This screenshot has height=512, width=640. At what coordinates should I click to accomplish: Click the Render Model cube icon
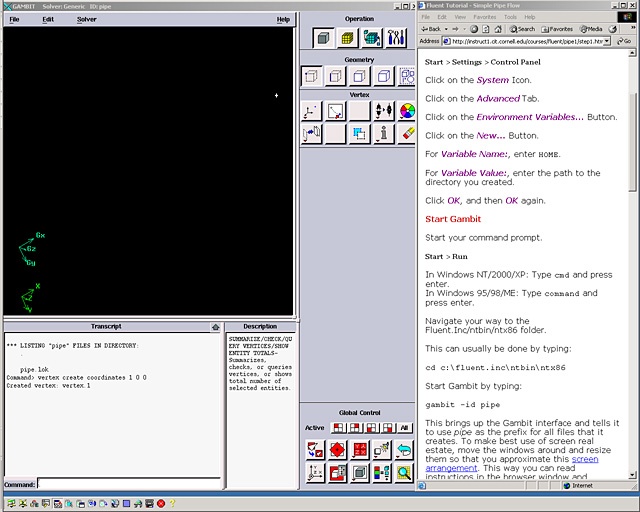(x=360, y=472)
